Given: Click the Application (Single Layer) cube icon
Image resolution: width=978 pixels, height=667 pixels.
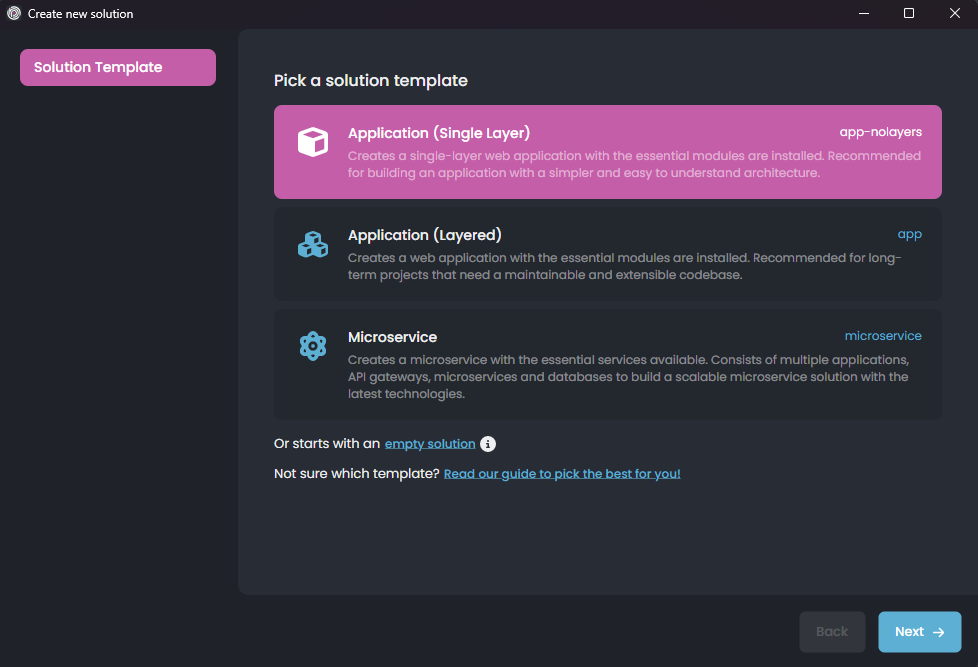Looking at the screenshot, I should (x=313, y=141).
